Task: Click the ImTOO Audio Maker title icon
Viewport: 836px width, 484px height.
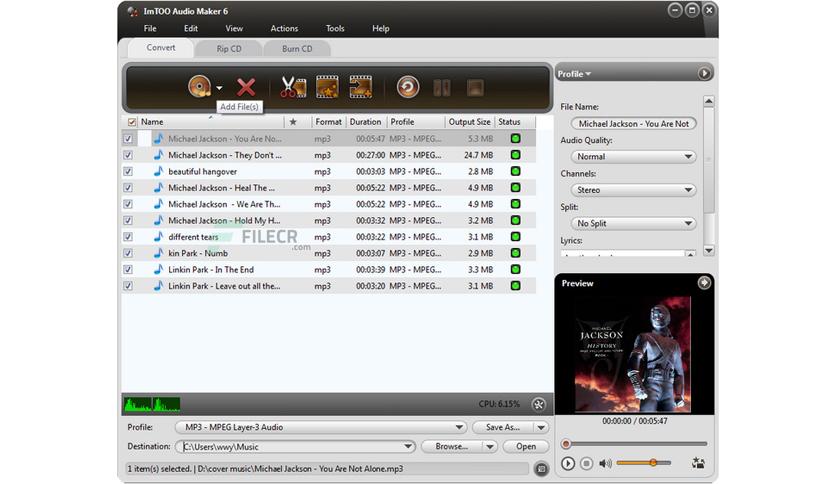Action: [x=132, y=11]
